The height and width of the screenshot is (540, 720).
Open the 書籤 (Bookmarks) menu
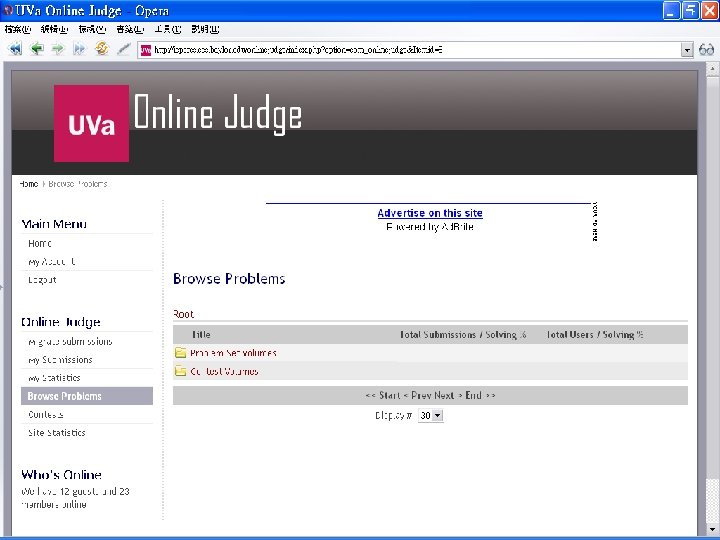130,29
